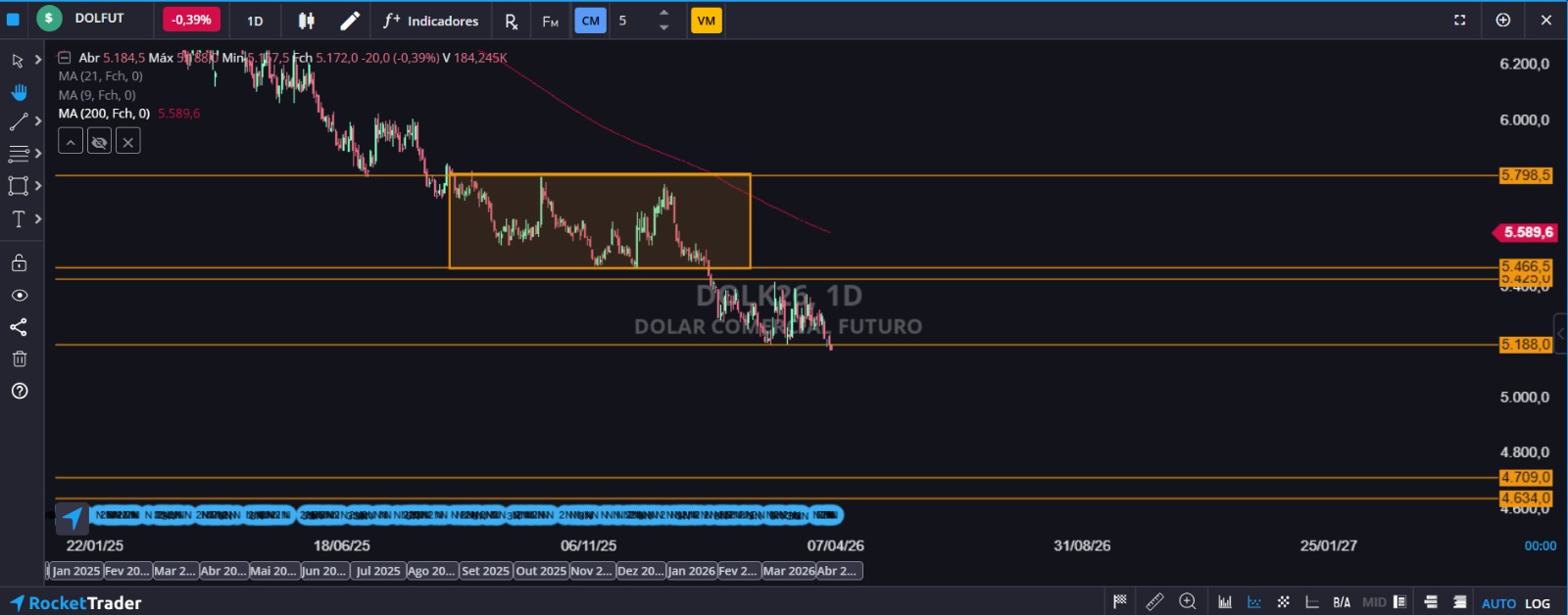
Task: Click the magnifier zoom-in icon
Action: click(x=1188, y=602)
